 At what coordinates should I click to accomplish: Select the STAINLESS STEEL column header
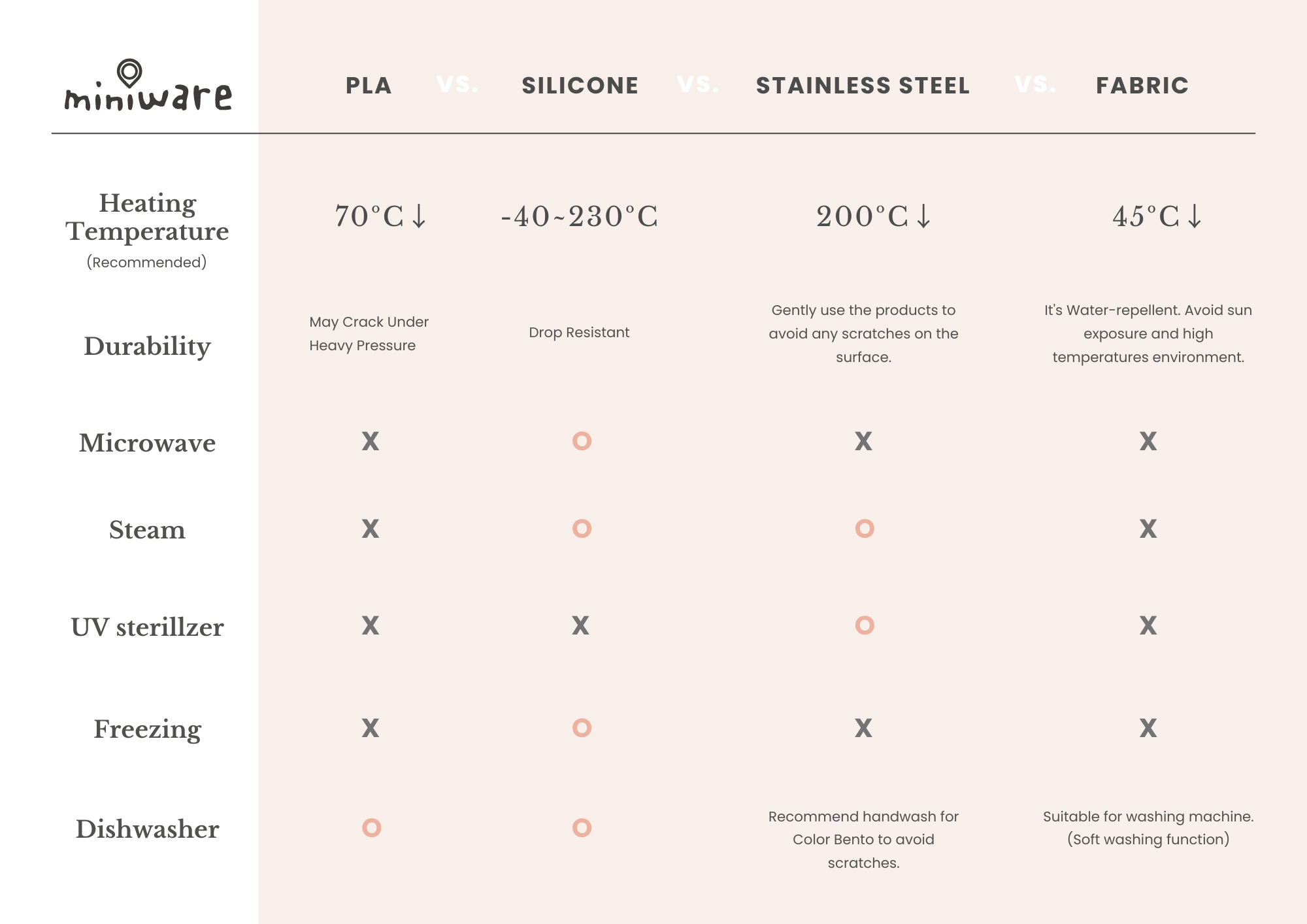click(863, 86)
